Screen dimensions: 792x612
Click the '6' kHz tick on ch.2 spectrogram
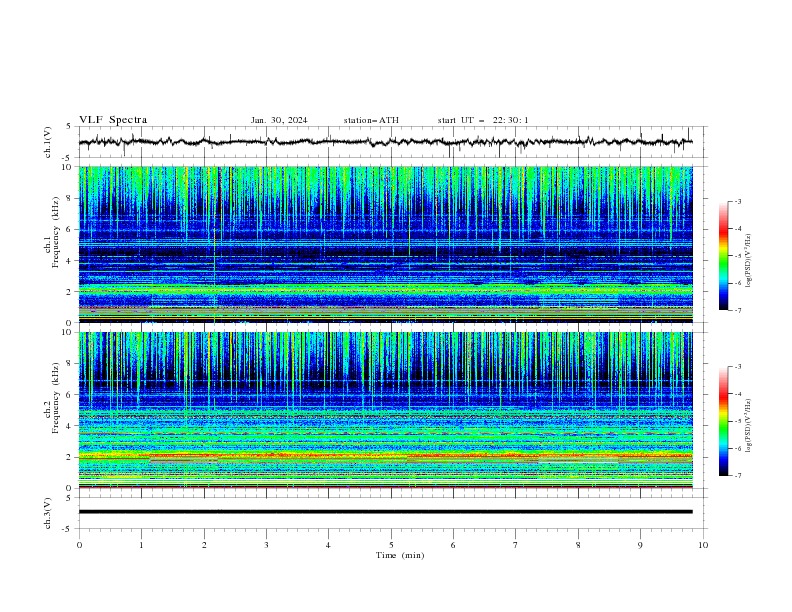[x=71, y=394]
